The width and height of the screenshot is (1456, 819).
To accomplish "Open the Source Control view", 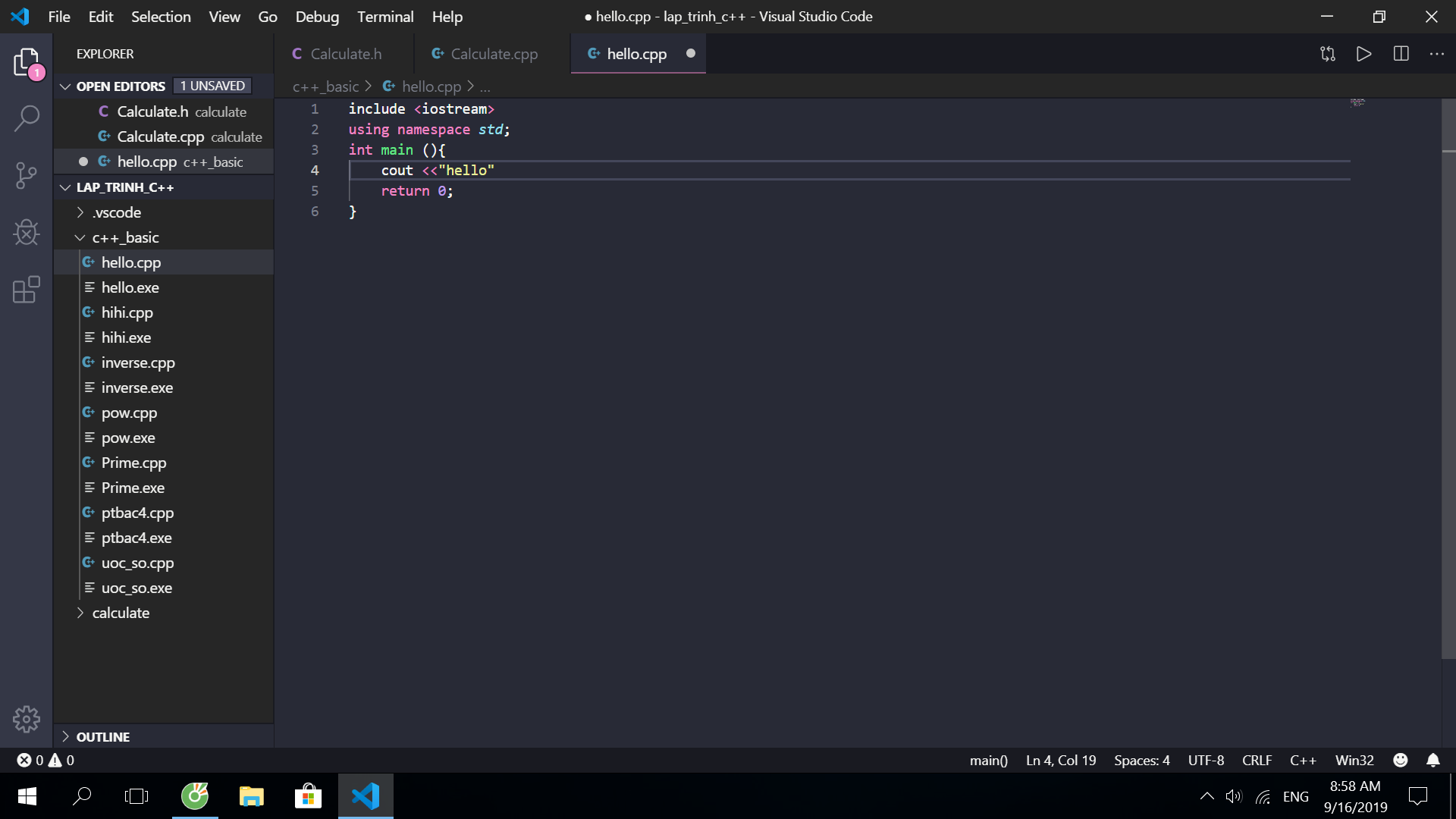I will point(27,176).
